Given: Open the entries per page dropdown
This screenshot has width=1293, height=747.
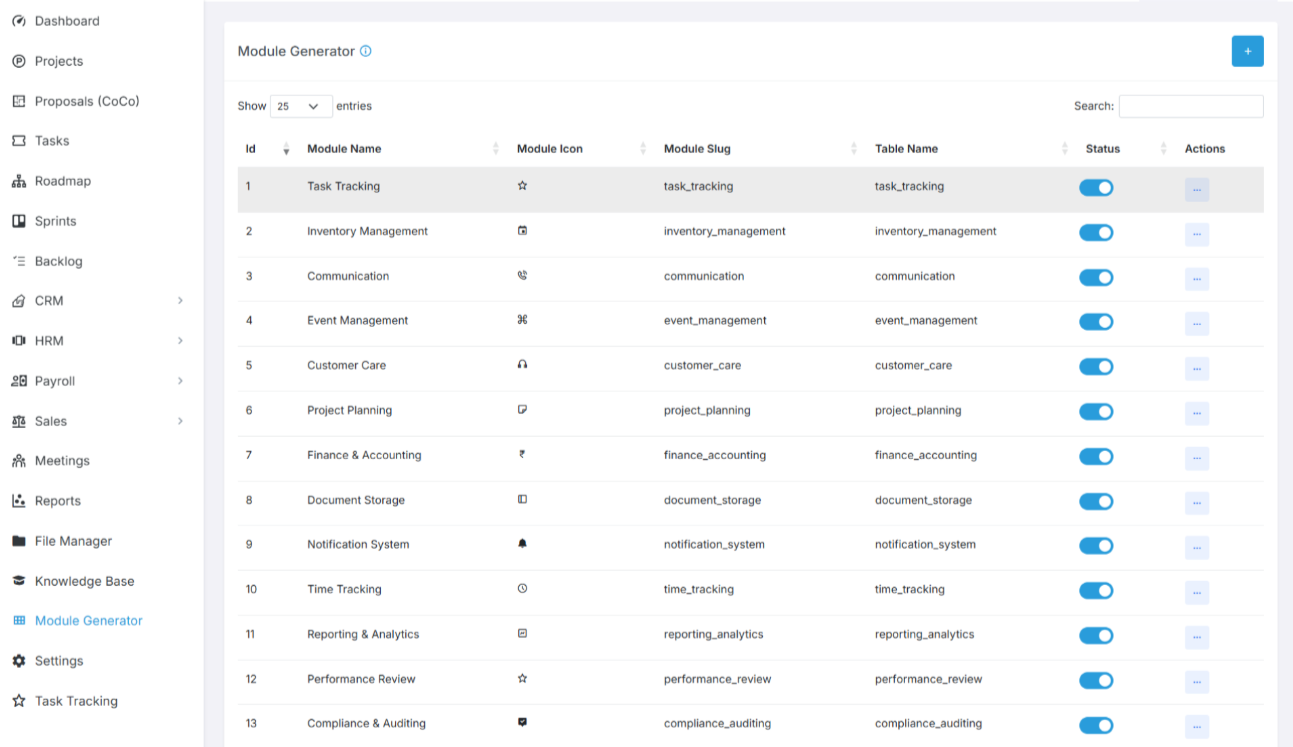Looking at the screenshot, I should point(301,106).
